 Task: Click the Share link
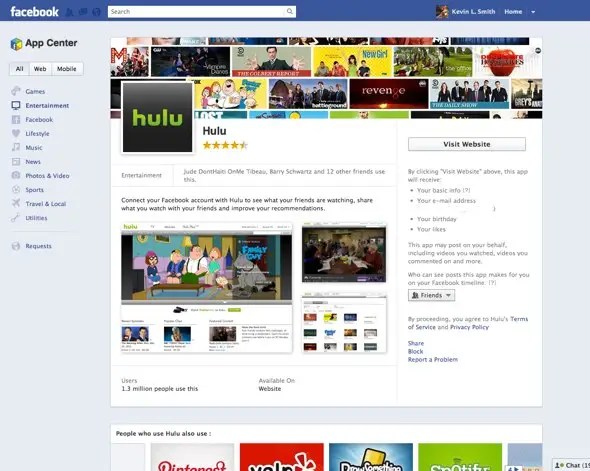[x=416, y=343]
